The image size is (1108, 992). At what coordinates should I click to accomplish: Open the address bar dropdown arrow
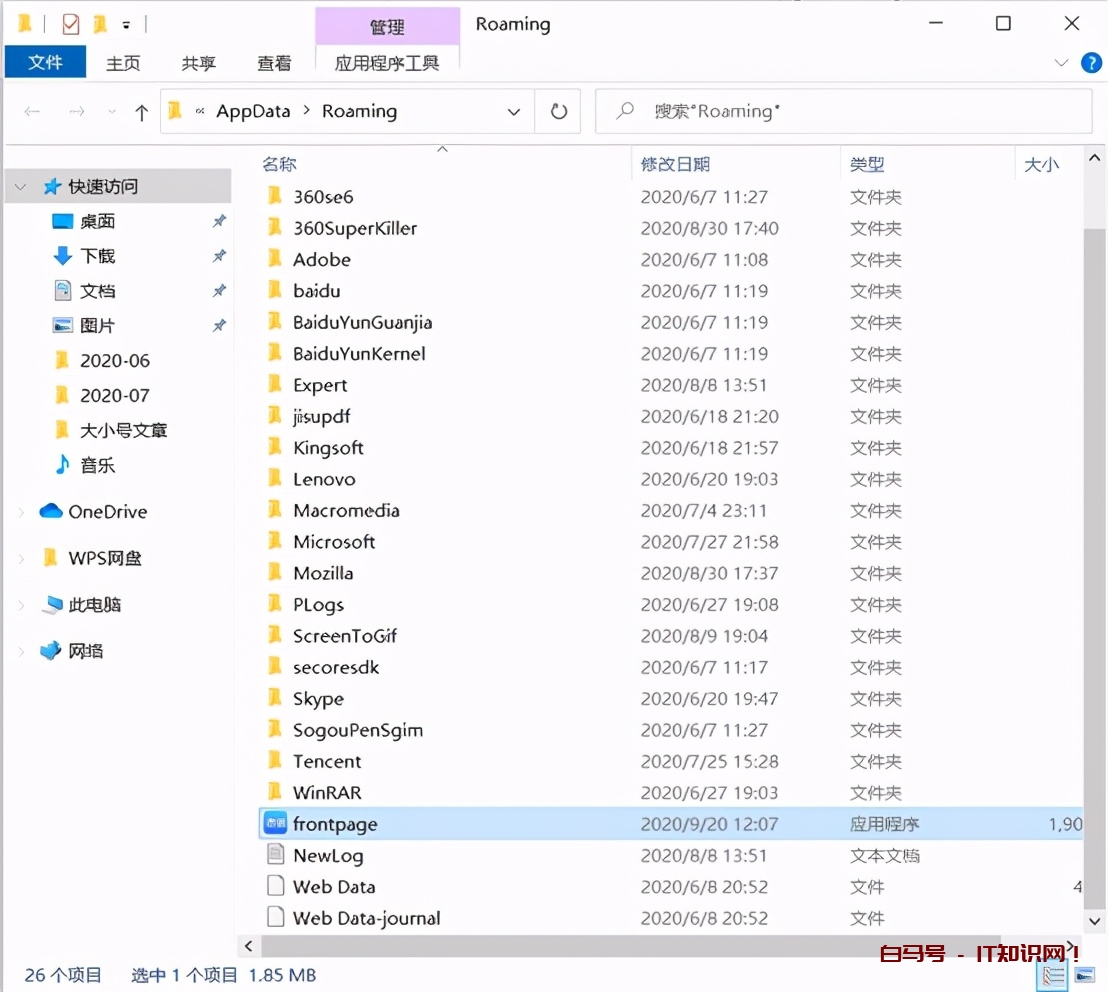click(x=513, y=111)
